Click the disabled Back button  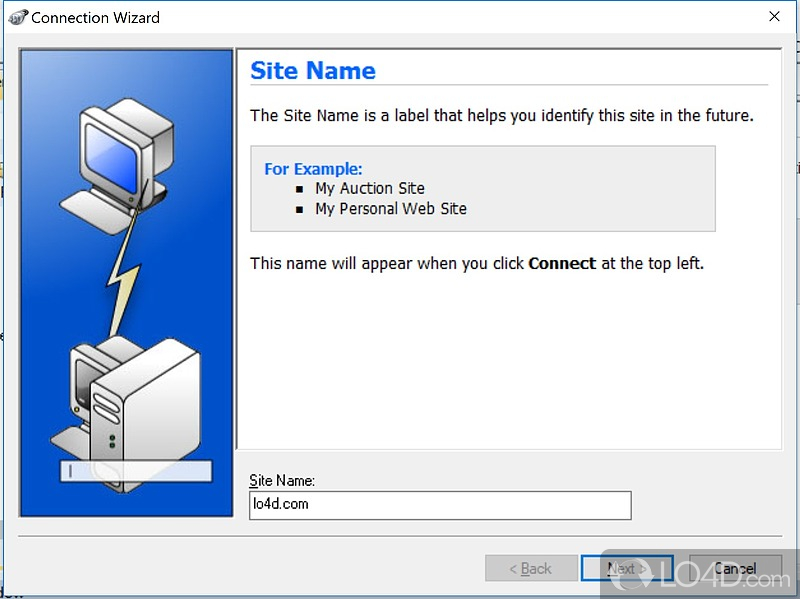pos(531,568)
